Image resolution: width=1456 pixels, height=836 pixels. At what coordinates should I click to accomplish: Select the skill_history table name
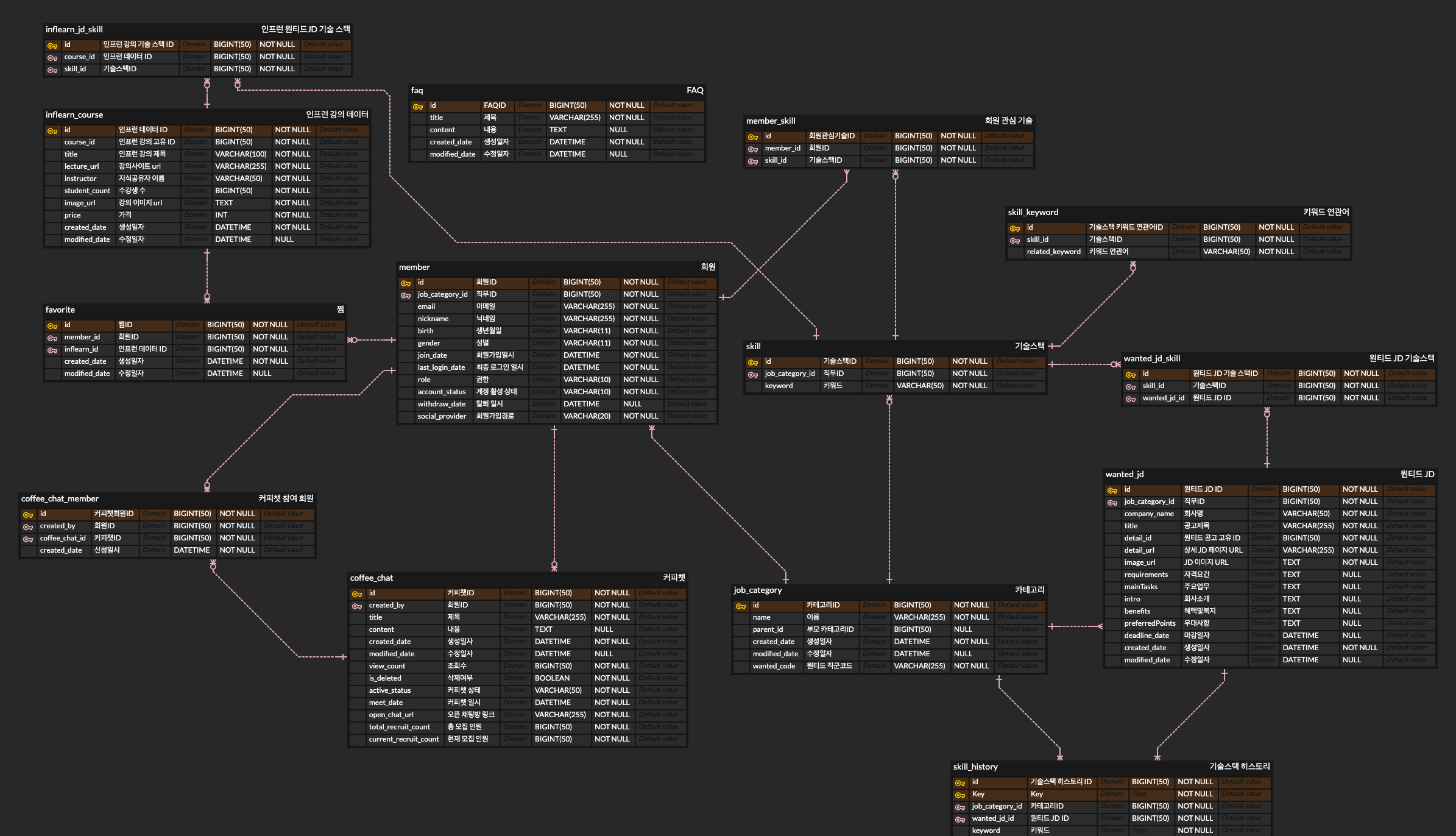(975, 767)
